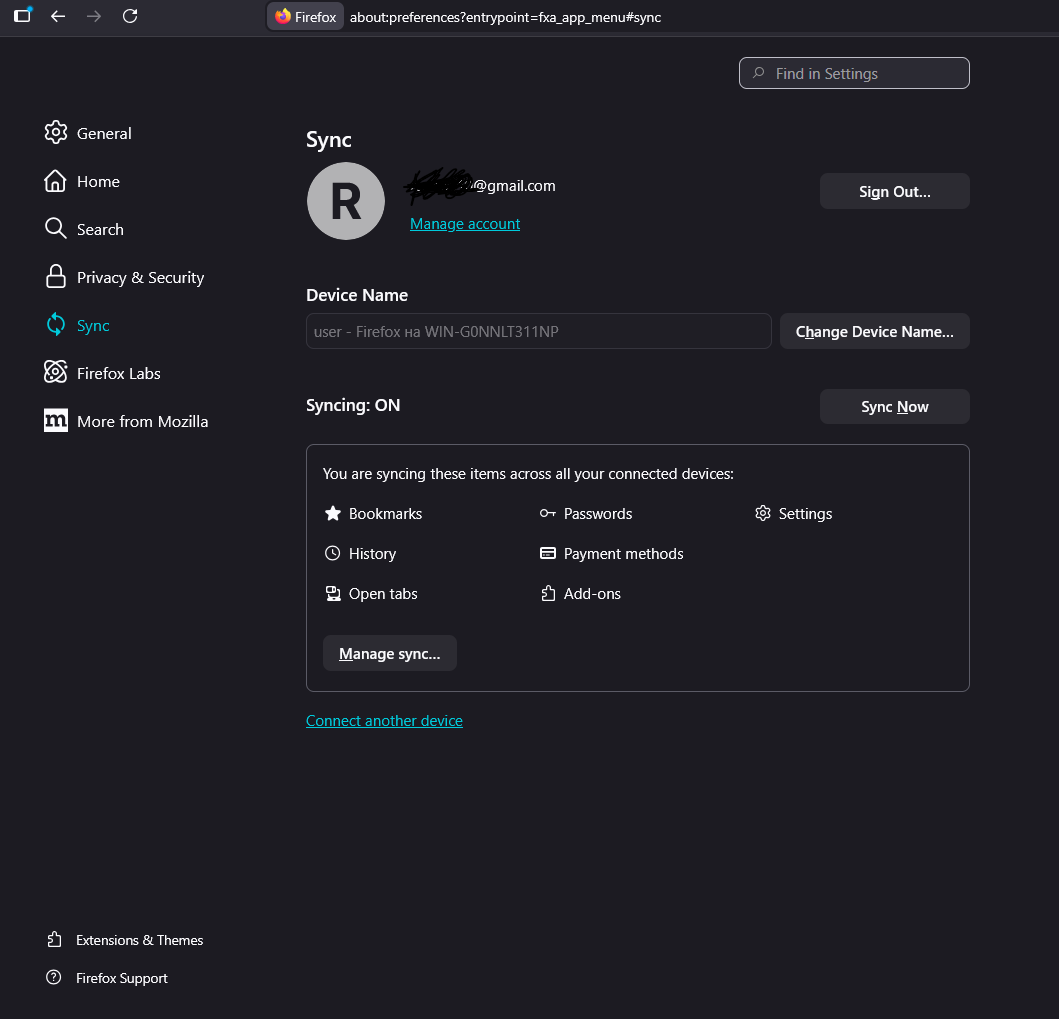
Task: Open Extensions & Themes from the sidebar
Action: tap(138, 940)
